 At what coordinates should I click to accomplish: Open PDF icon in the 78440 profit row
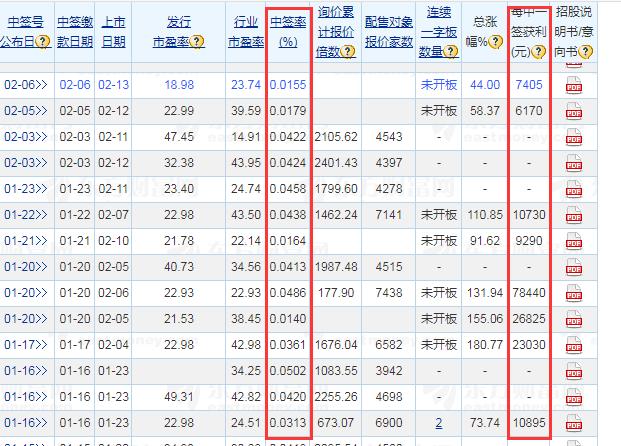[574, 293]
